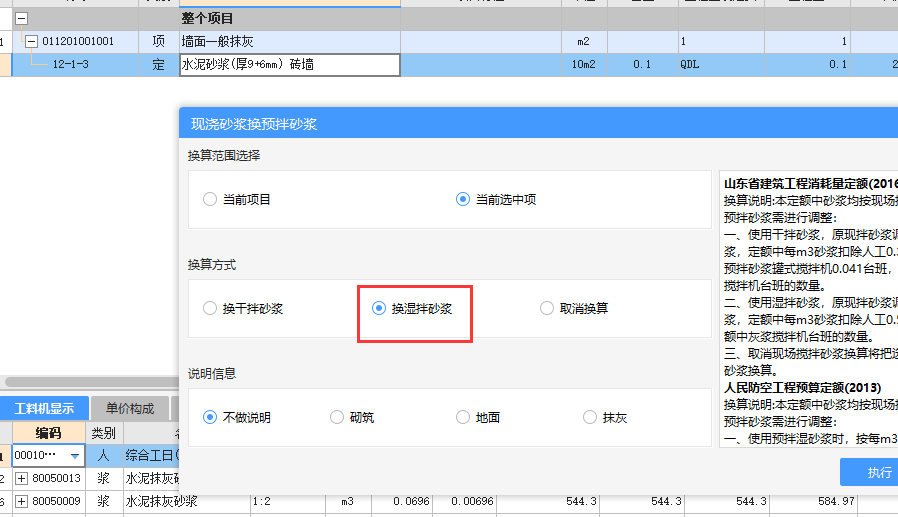This screenshot has height=517, width=898.
Task: Choose 换湿拌砂浆 conversion method
Action: (x=379, y=309)
